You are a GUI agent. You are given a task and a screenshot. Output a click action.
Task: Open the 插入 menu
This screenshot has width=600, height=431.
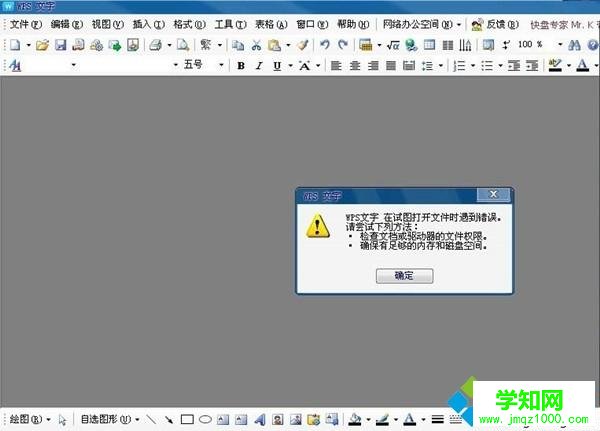[148, 24]
